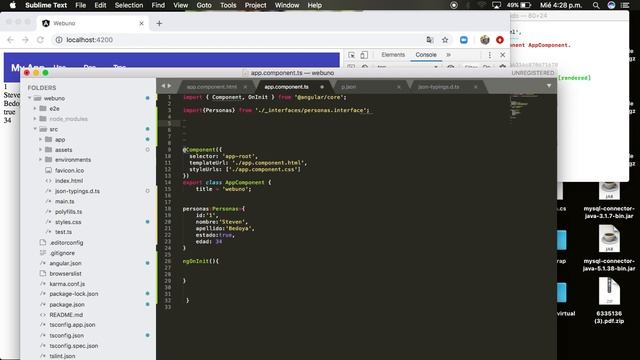Screen dimensions: 640x360
Task: Click unsaved dot on app.component.ts tab
Action: pos(322,87)
